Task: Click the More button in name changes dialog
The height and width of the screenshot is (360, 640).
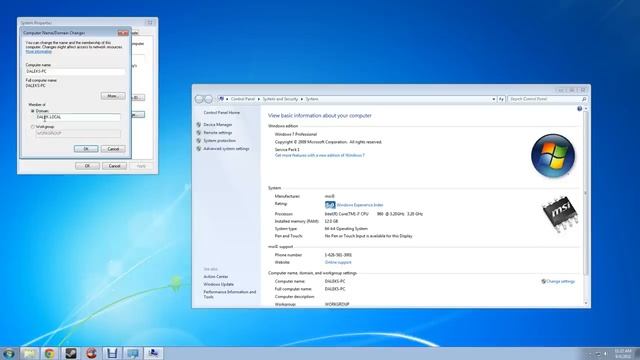Action: pyautogui.click(x=113, y=96)
